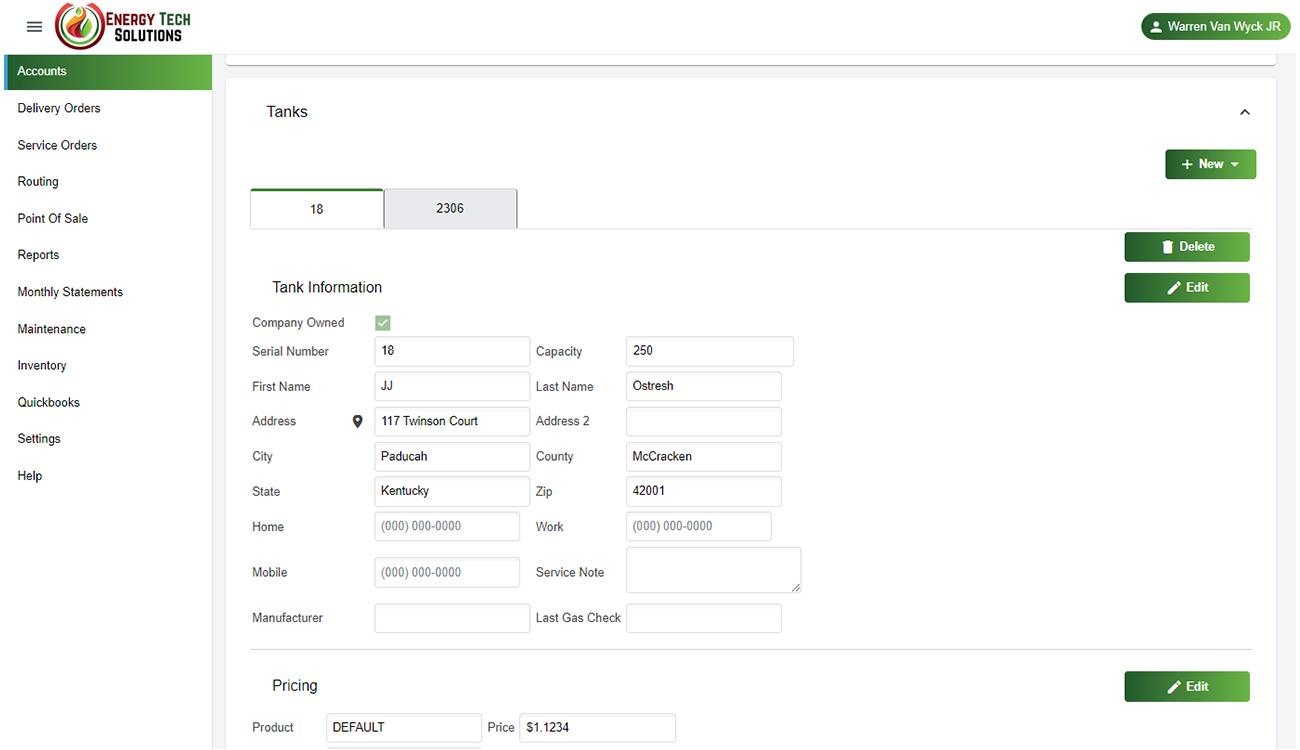The image size is (1300, 750).
Task: Edit the Tank Information section
Action: click(1186, 288)
